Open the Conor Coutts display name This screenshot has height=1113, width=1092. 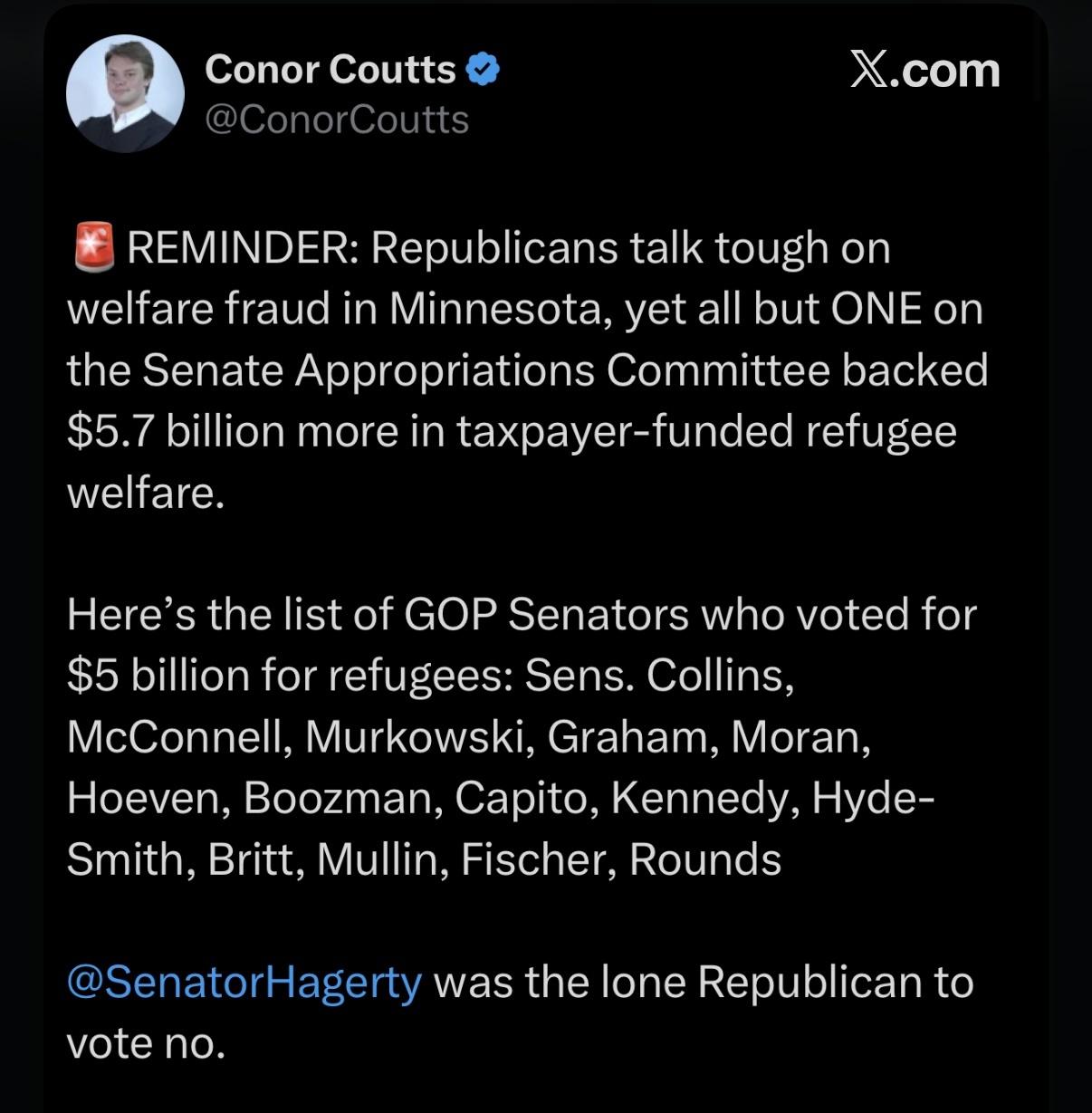(x=330, y=70)
